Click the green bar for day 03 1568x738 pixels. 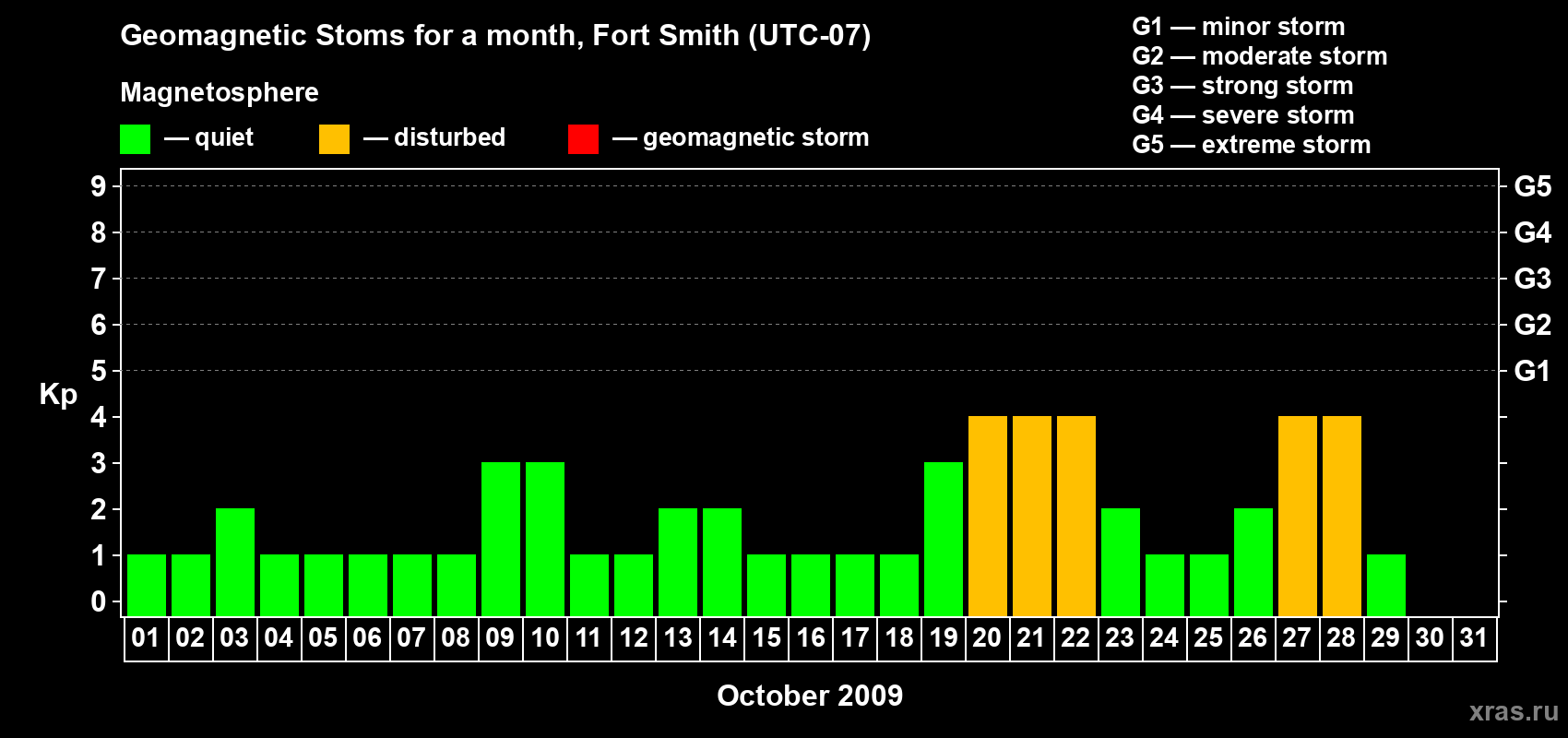[235, 562]
